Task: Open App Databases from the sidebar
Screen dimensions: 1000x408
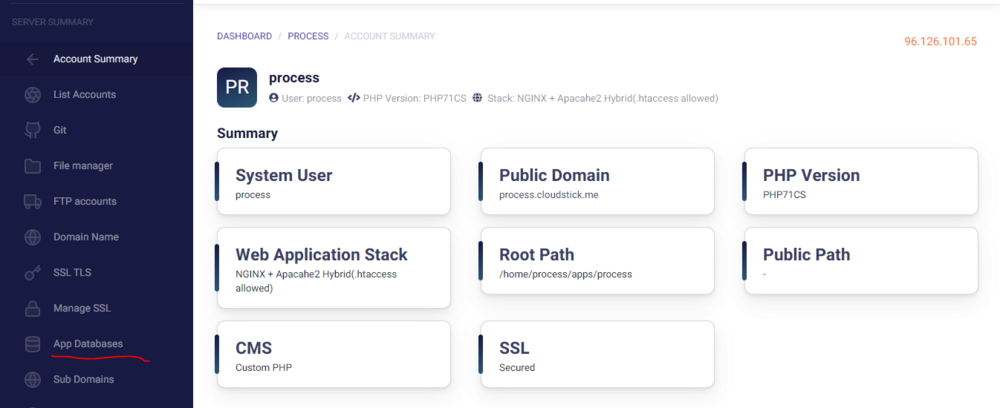Action: pyautogui.click(x=88, y=344)
